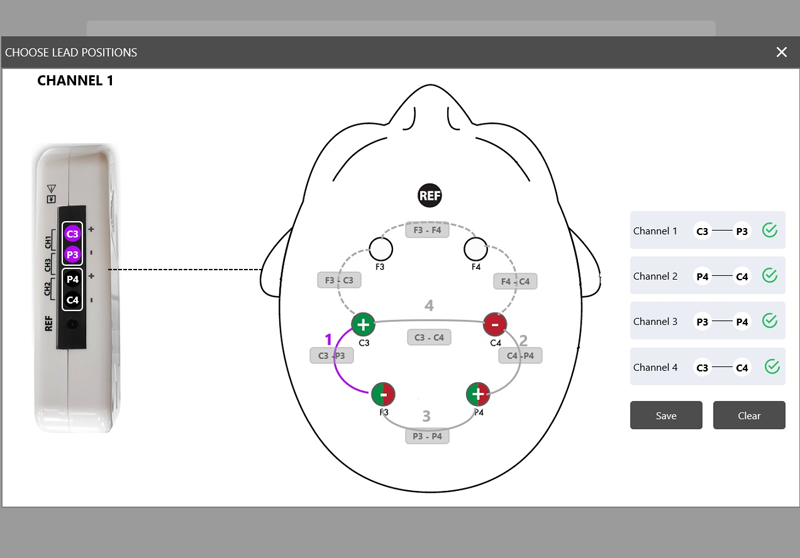Click the P4 port on device
Viewport: 800px width, 558px height.
pyautogui.click(x=72, y=280)
